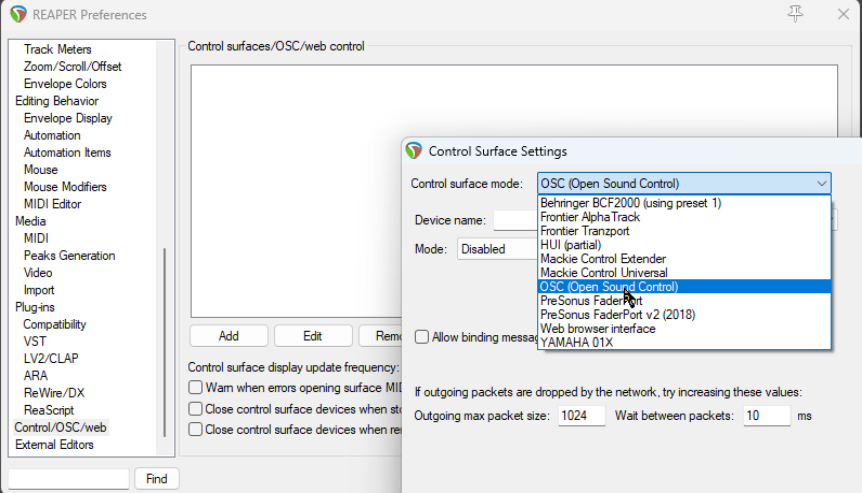
Task: Select Mouse Modifiers in preferences tree
Action: [x=65, y=187]
